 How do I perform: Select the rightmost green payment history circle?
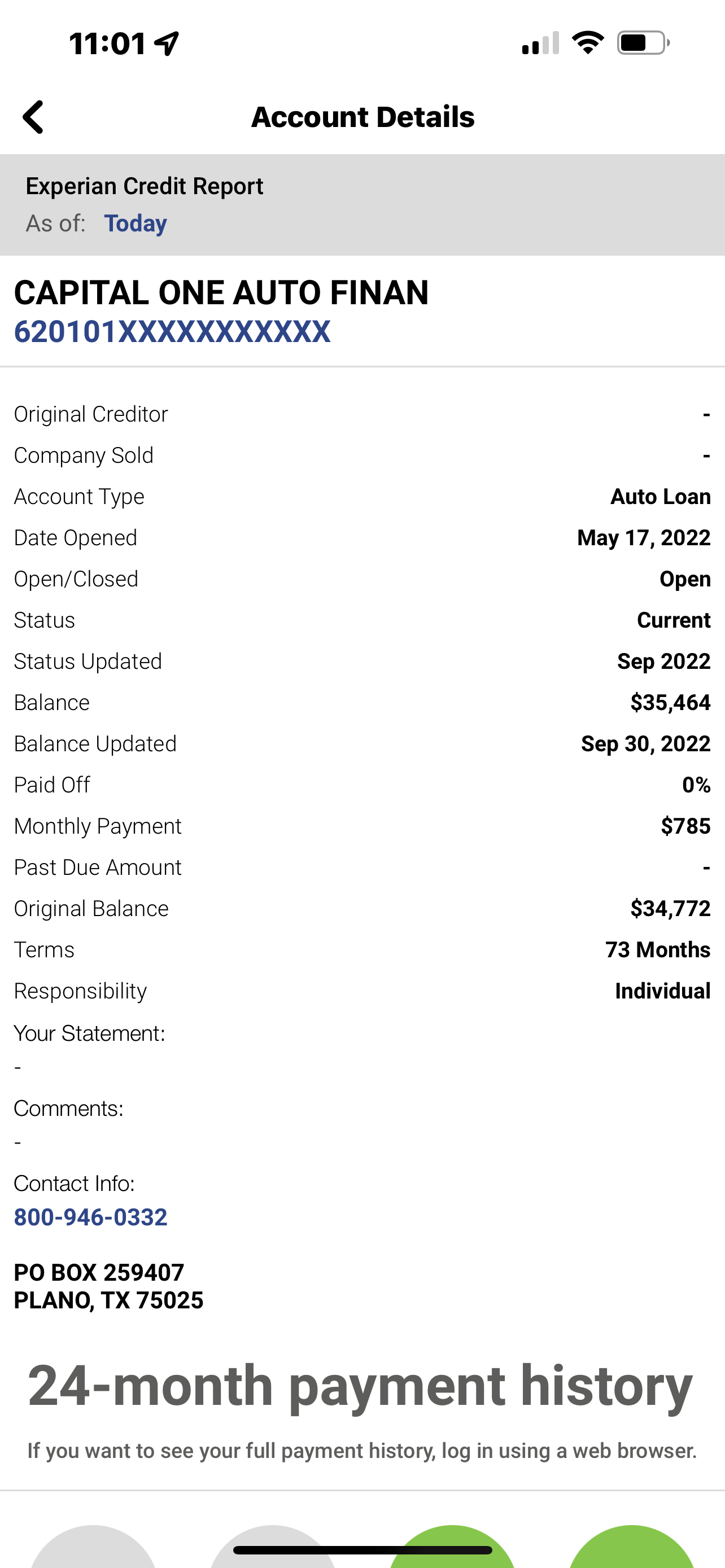[x=631, y=1549]
